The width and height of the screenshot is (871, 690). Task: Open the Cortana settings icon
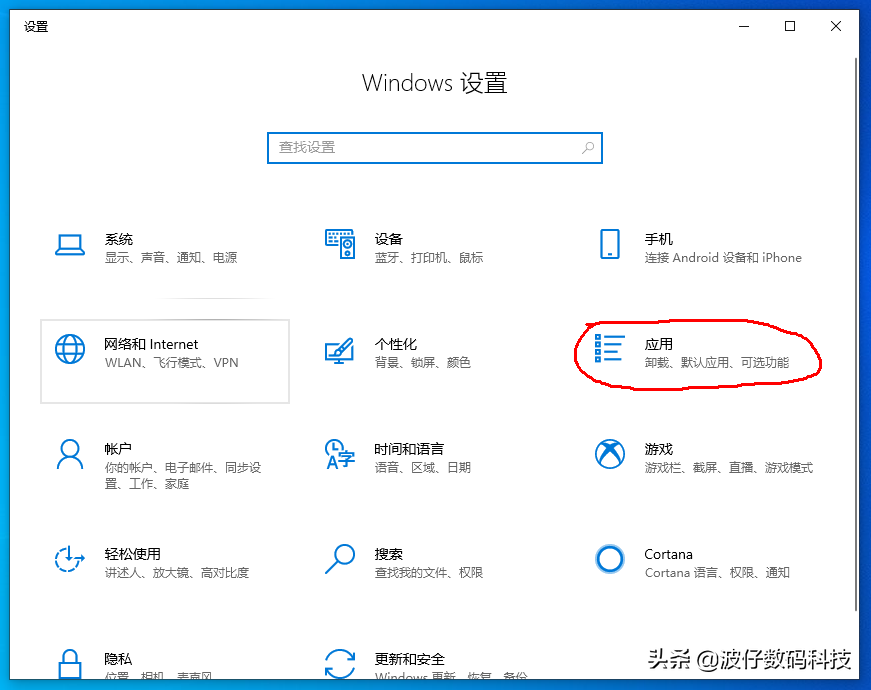[610, 559]
